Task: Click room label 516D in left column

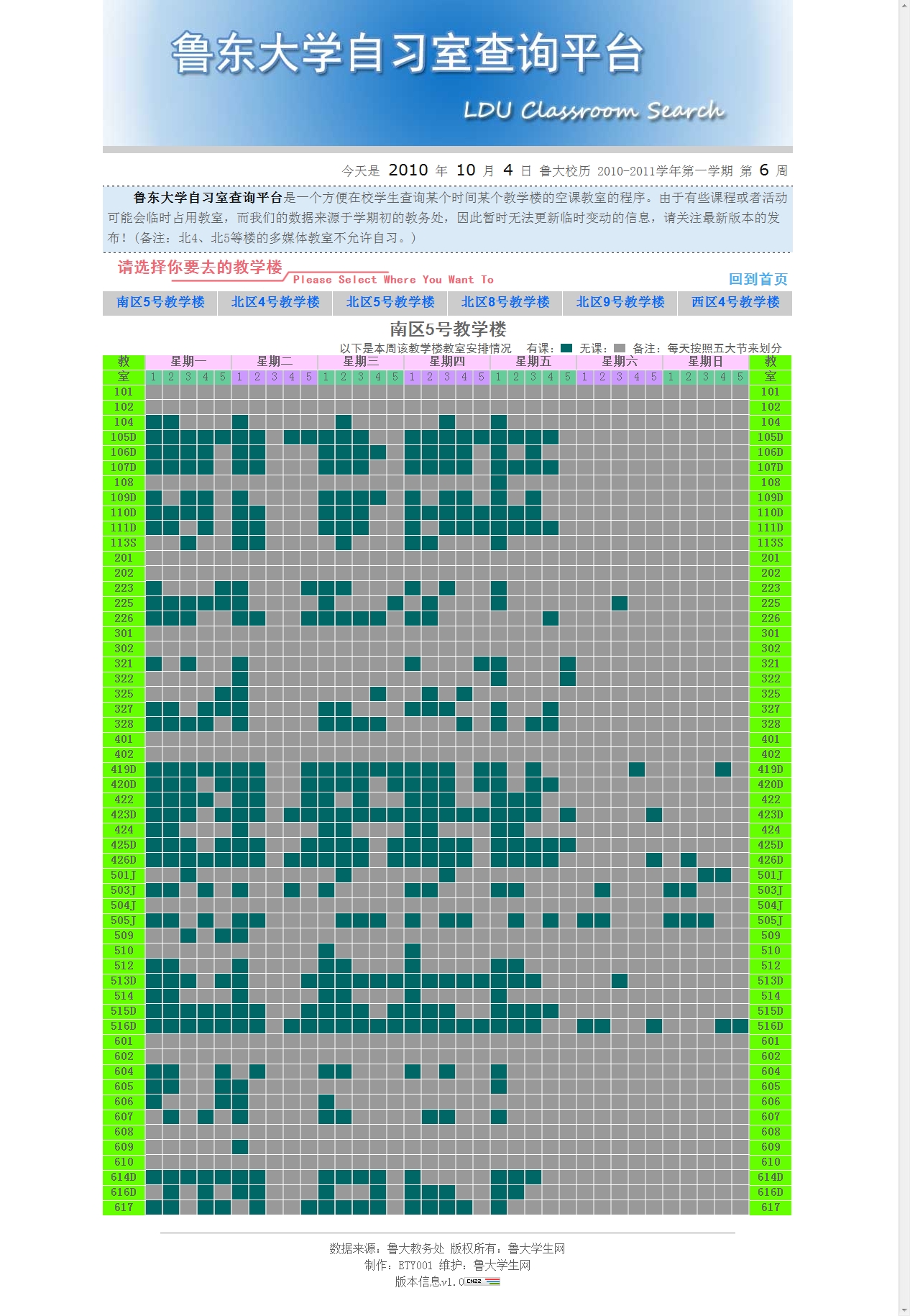Action: tap(124, 1026)
